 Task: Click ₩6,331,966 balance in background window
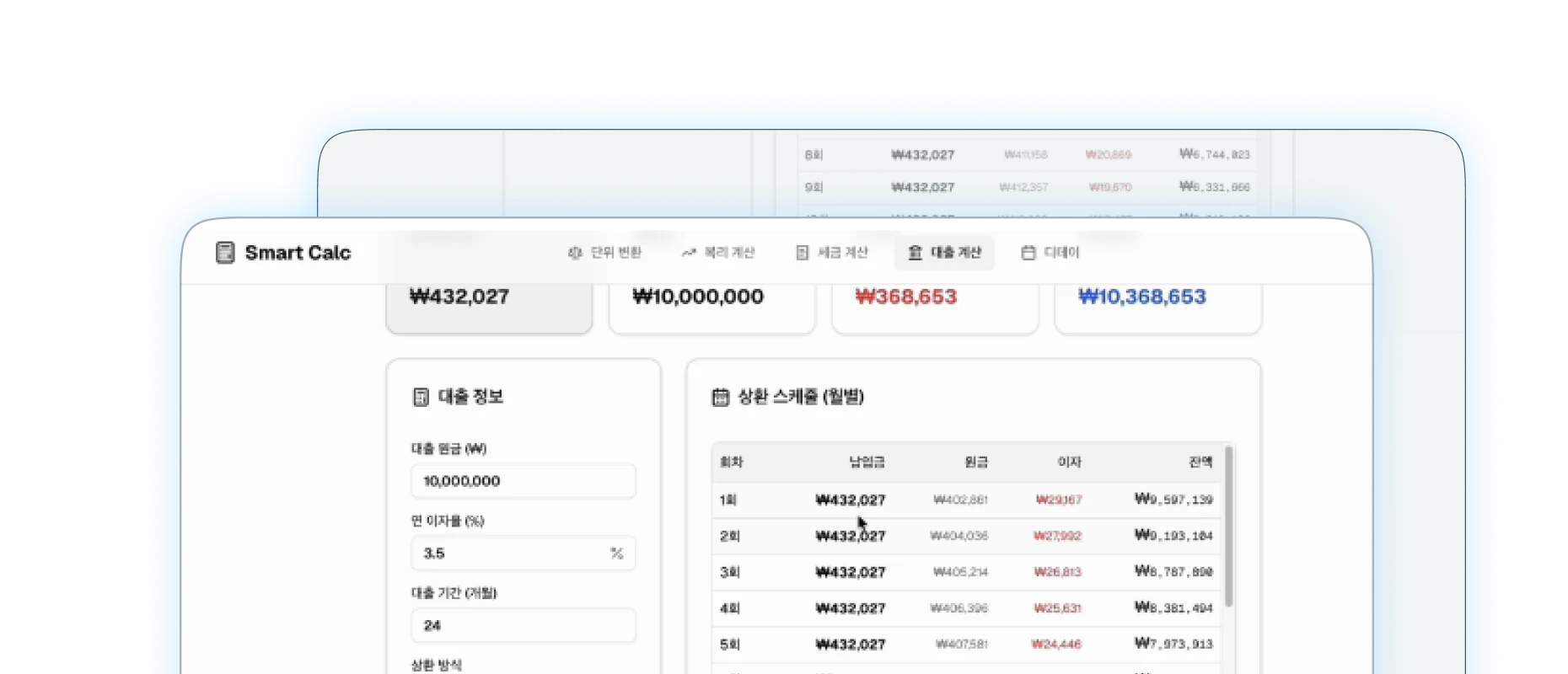[1215, 187]
